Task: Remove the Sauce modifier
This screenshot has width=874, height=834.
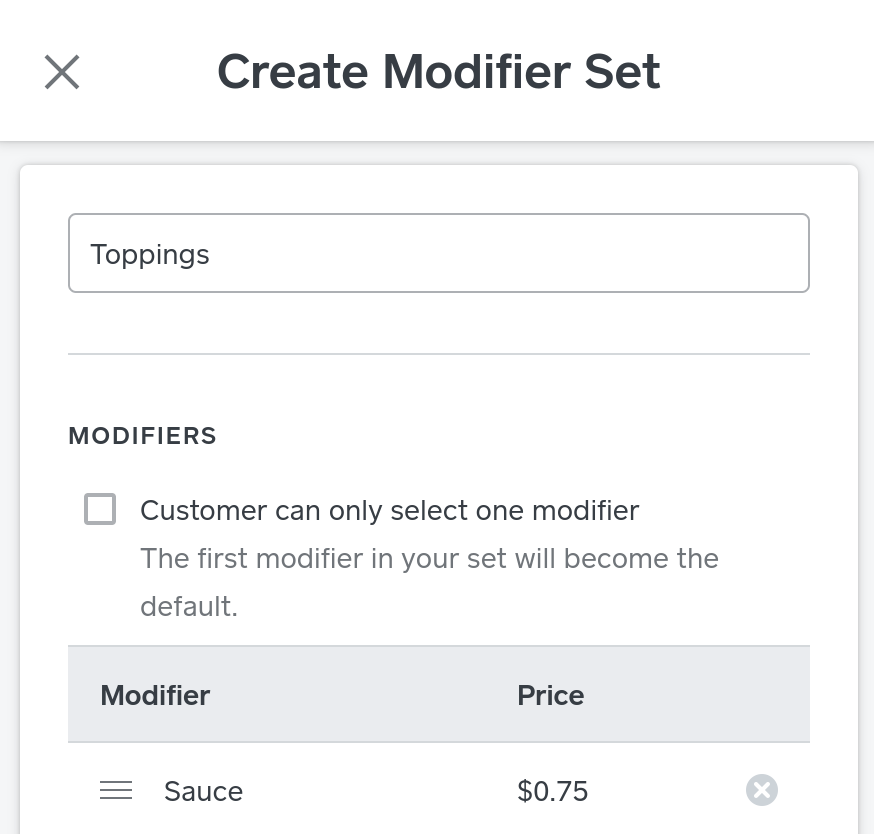Action: [761, 790]
